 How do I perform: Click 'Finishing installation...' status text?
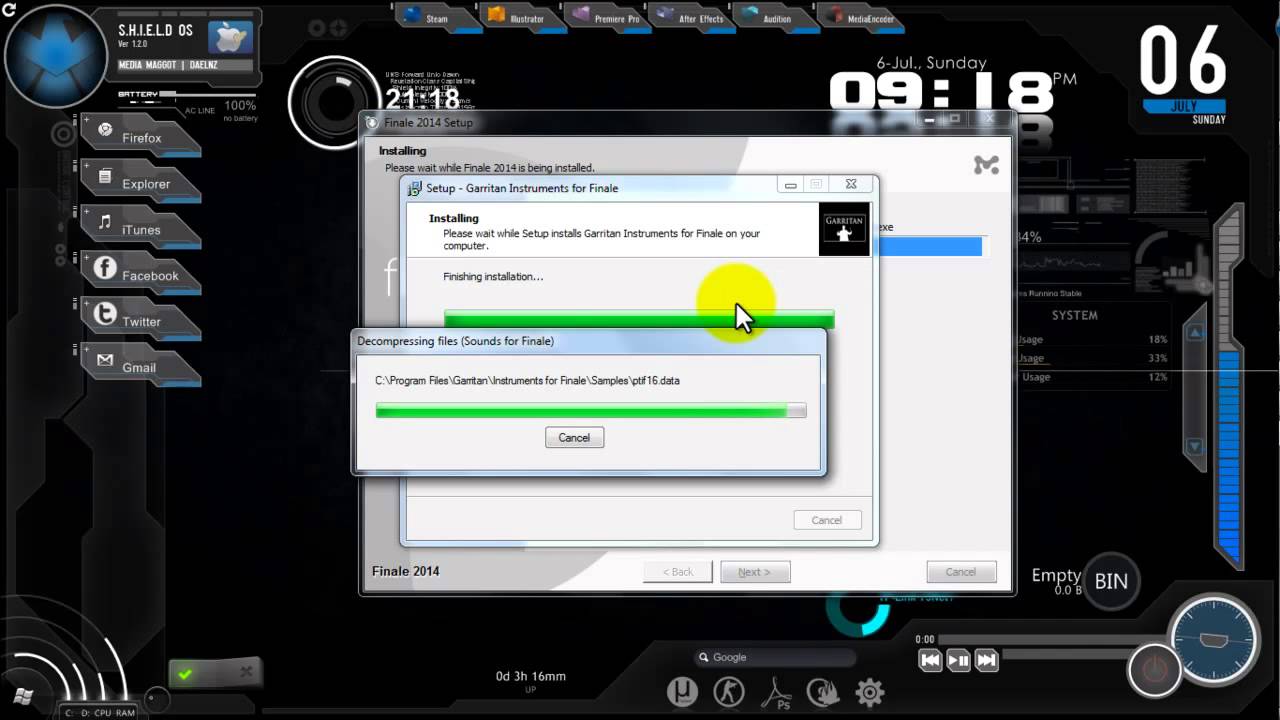[493, 276]
